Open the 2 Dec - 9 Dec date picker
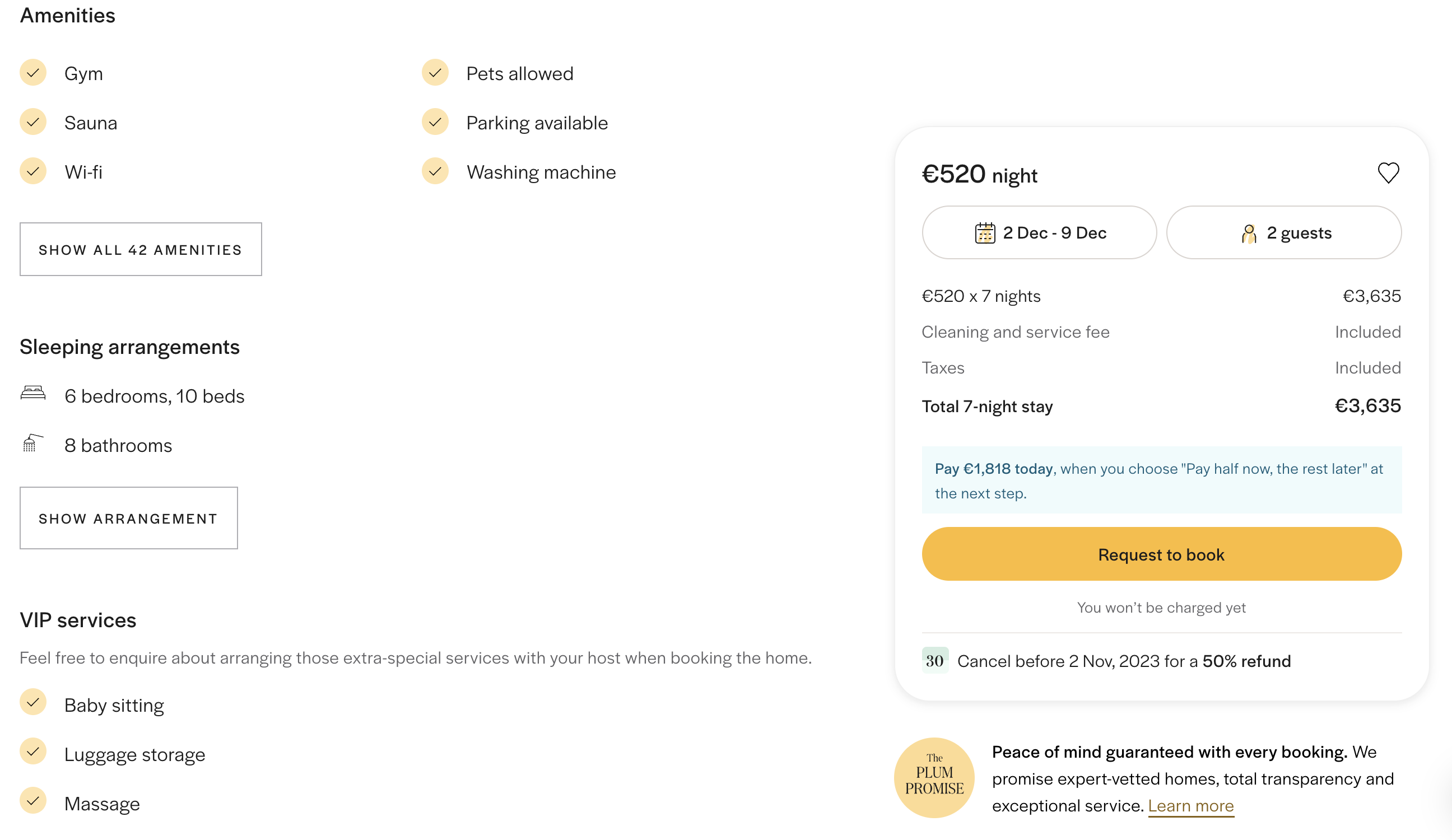This screenshot has height=840, width=1452. pos(1039,233)
